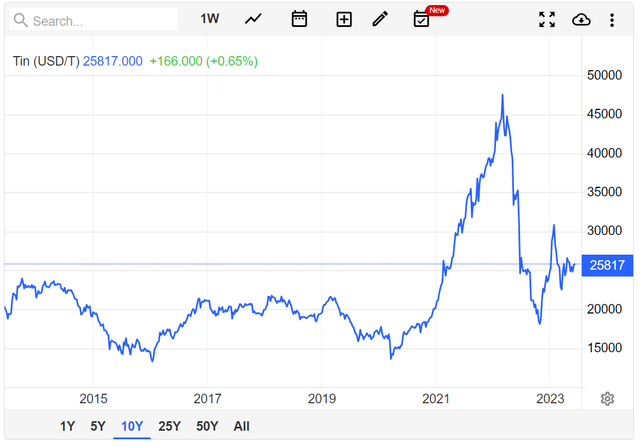
Task: Select the 5Y time range
Action: (98, 426)
